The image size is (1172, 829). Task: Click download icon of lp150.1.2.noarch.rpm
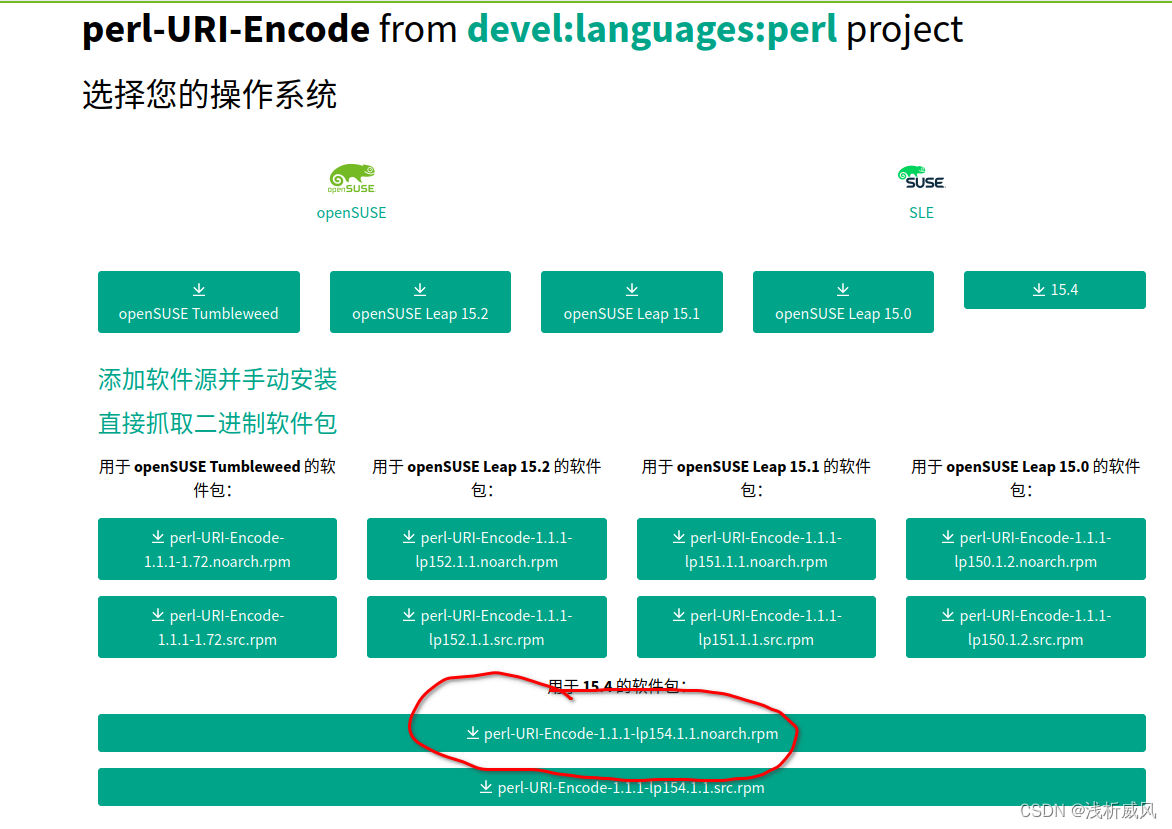coord(948,537)
